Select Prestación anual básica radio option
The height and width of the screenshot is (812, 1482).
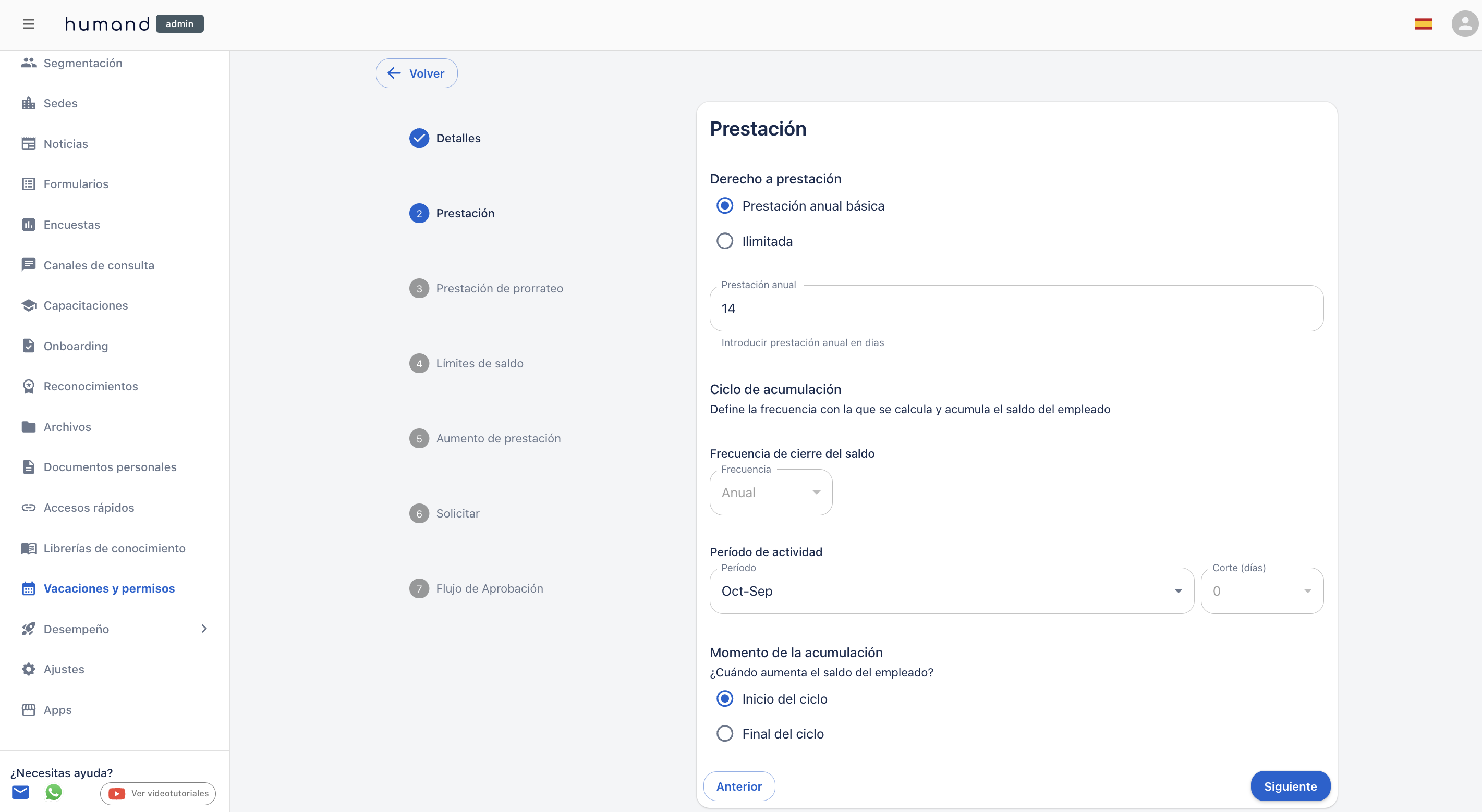point(724,206)
